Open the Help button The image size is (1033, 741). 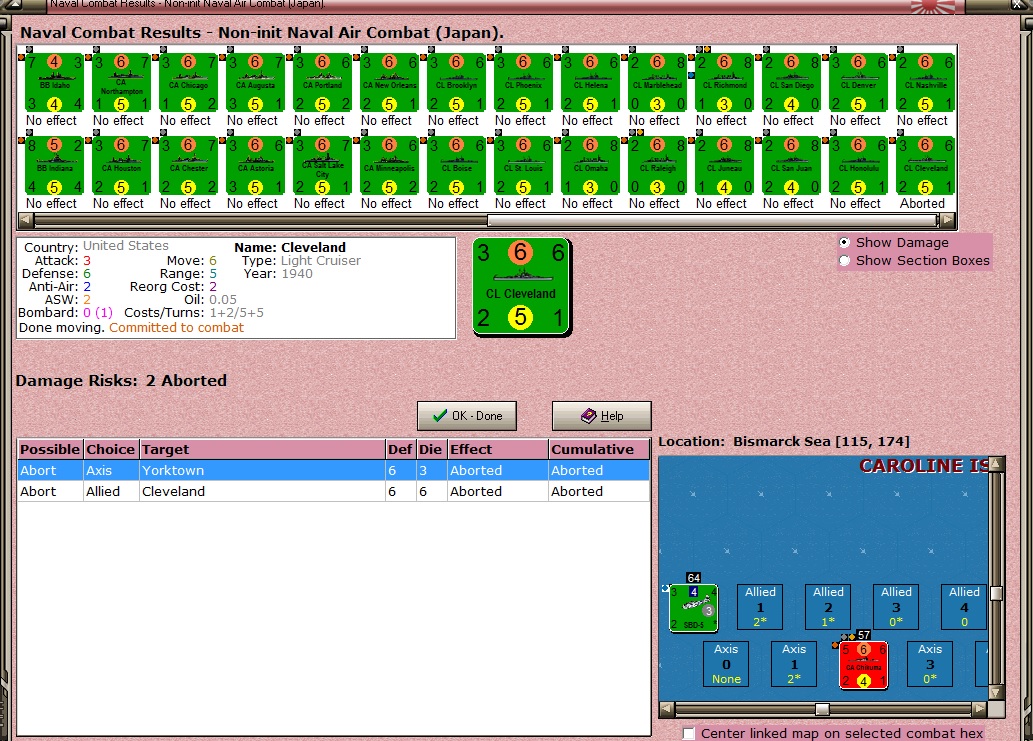point(601,416)
